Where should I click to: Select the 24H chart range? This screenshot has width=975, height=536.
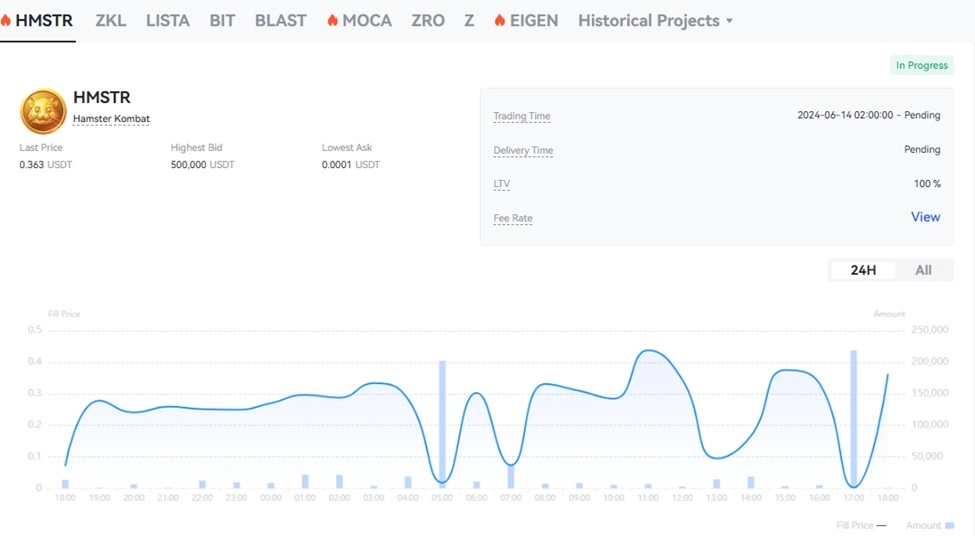coord(863,270)
